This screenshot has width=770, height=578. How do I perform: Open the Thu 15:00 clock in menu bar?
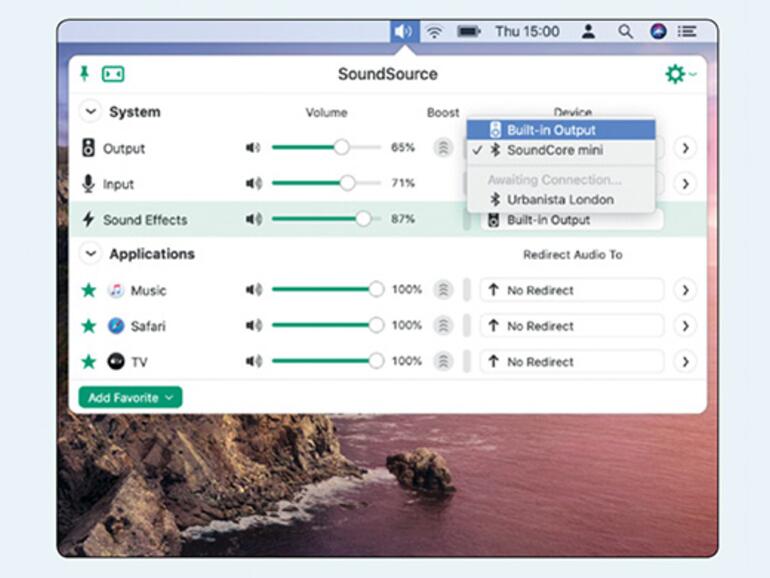pos(527,32)
